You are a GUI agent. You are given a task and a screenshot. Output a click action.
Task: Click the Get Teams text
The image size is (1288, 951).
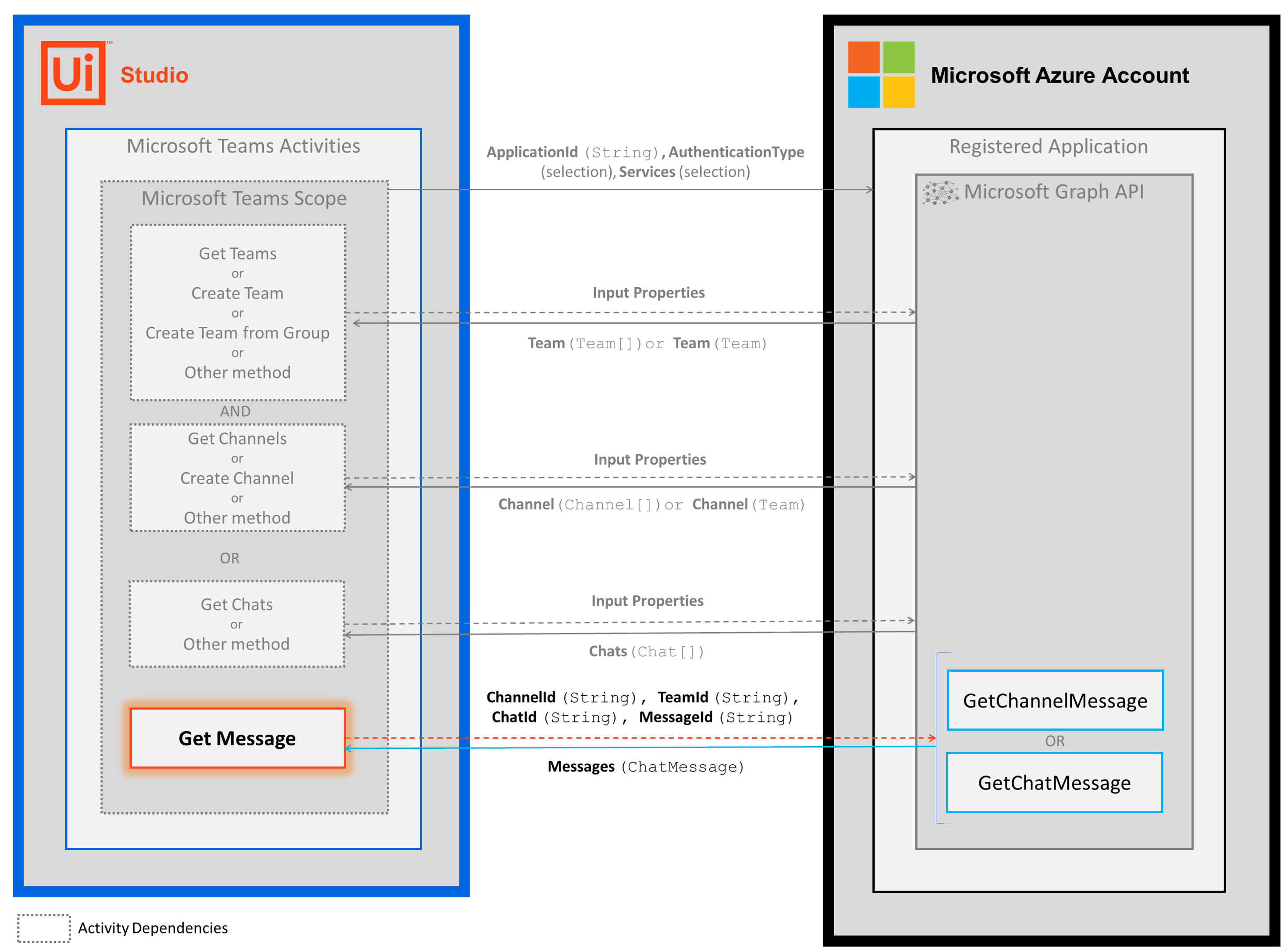(x=237, y=254)
